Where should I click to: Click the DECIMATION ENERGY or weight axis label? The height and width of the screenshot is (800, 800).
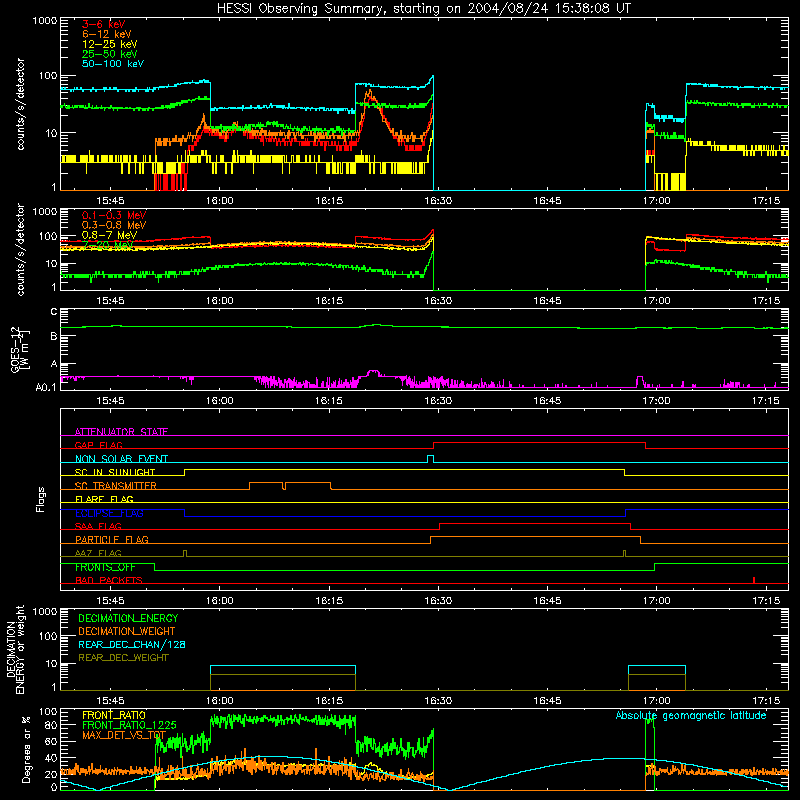coord(15,649)
